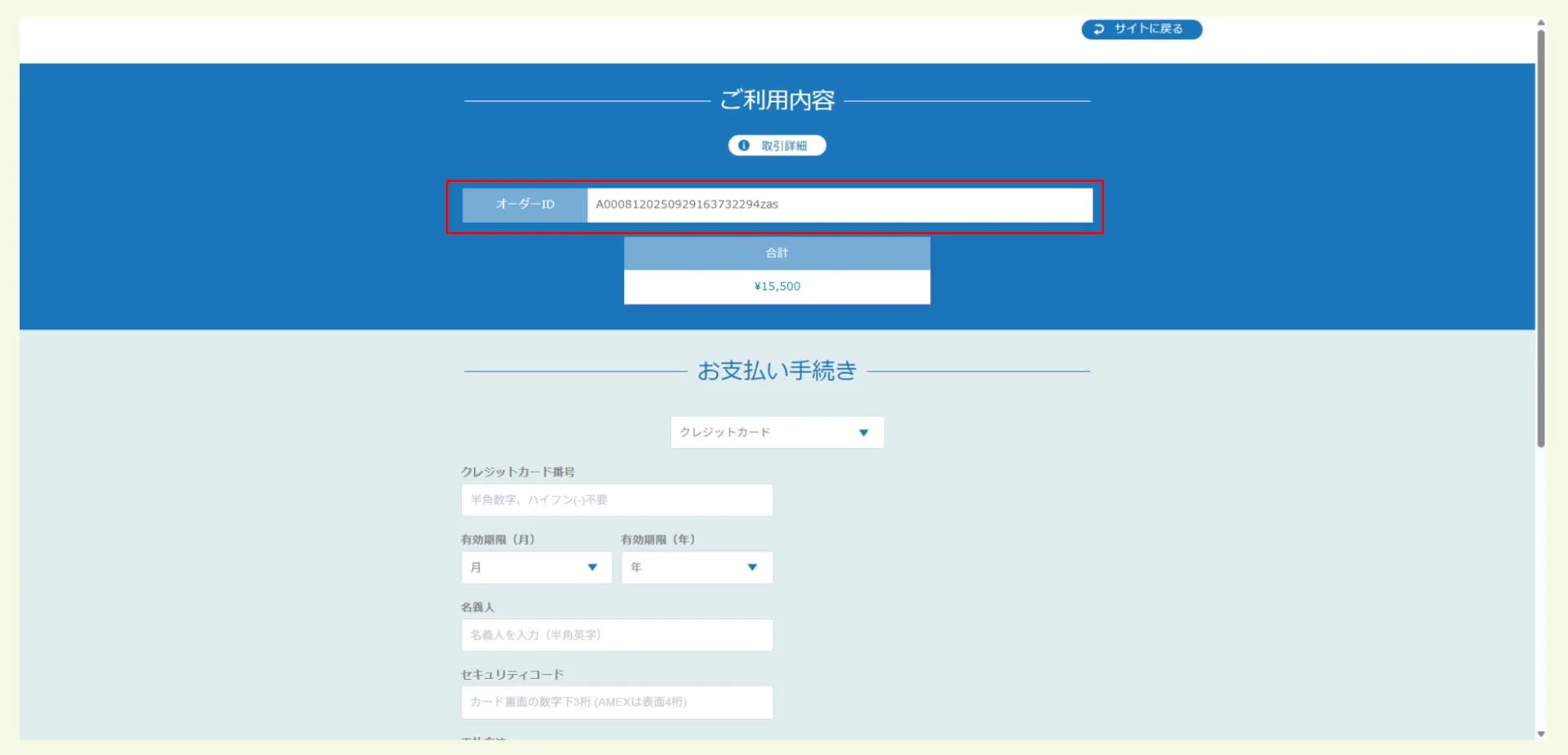Click the info icon on the 取引詳細 button
The height and width of the screenshot is (755, 1568).
[x=743, y=145]
